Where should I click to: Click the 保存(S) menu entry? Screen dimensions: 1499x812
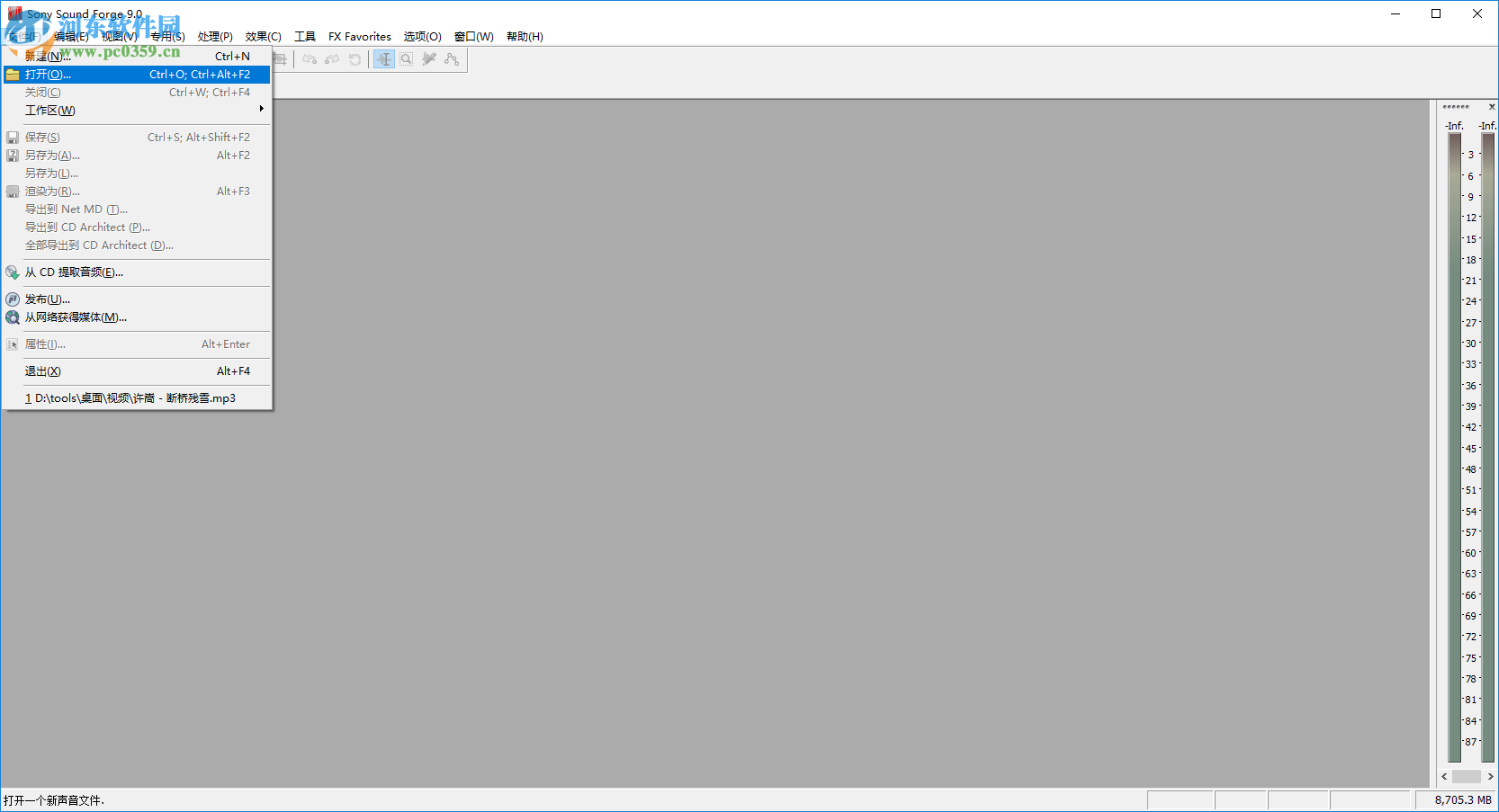click(x=137, y=138)
